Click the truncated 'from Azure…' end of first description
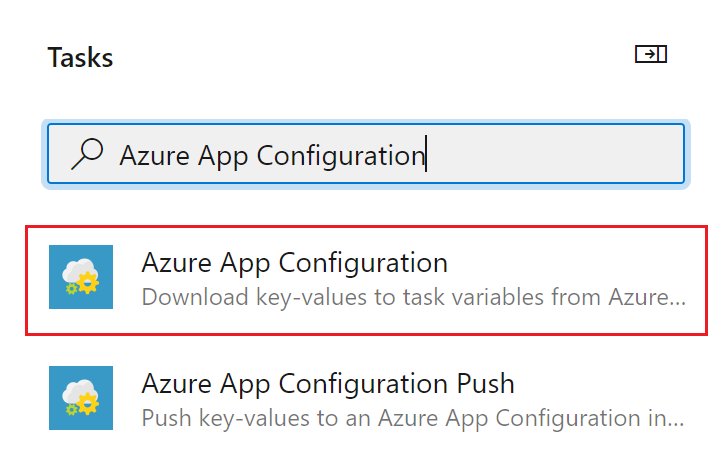727x473 pixels. (x=647, y=297)
